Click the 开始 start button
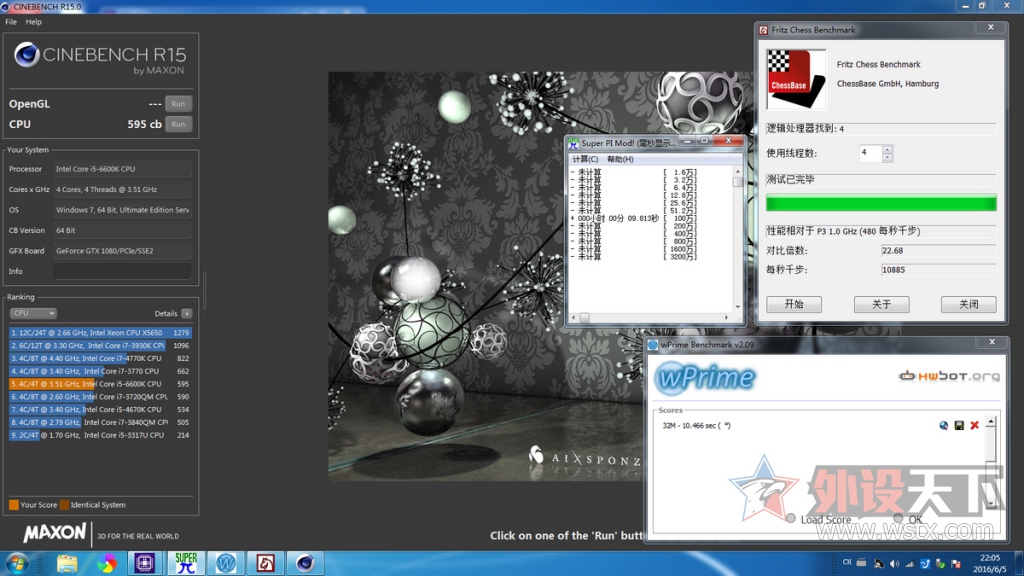 click(793, 304)
